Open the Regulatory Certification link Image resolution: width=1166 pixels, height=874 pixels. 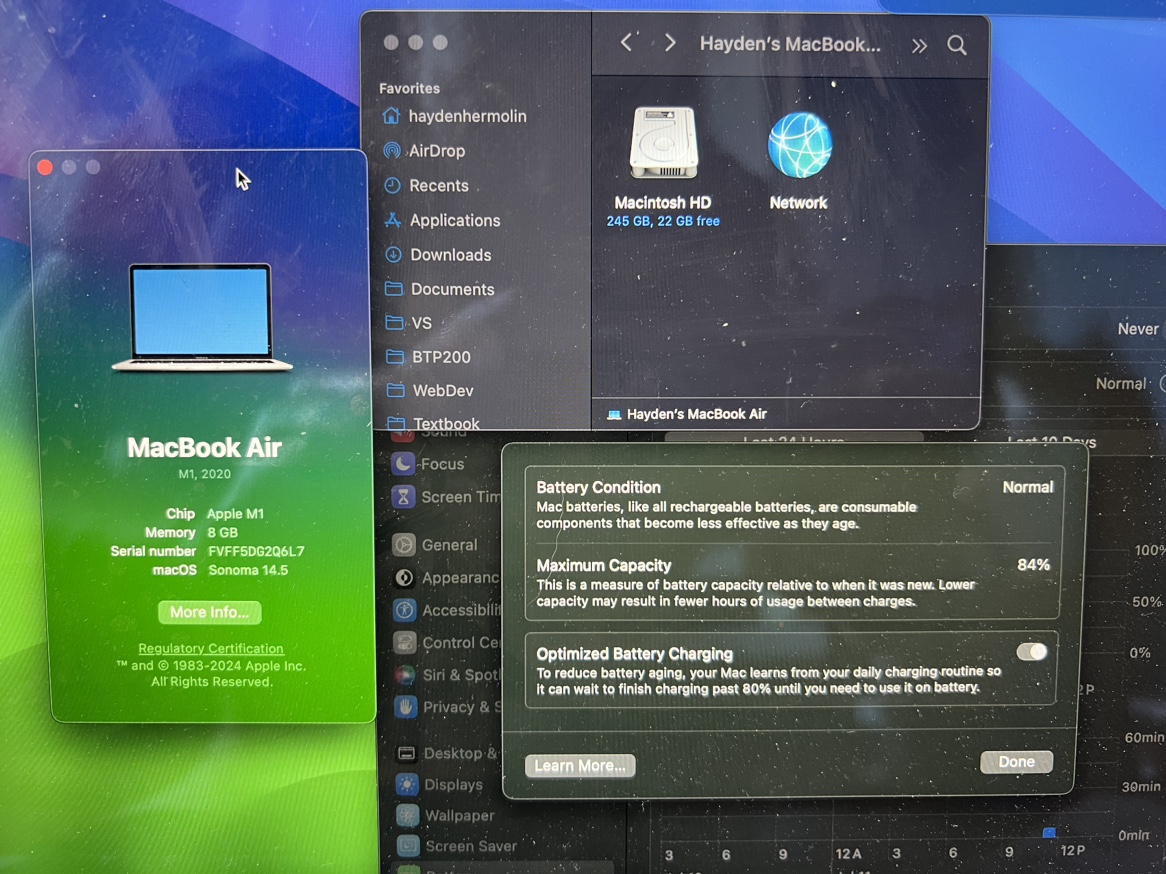point(211,649)
